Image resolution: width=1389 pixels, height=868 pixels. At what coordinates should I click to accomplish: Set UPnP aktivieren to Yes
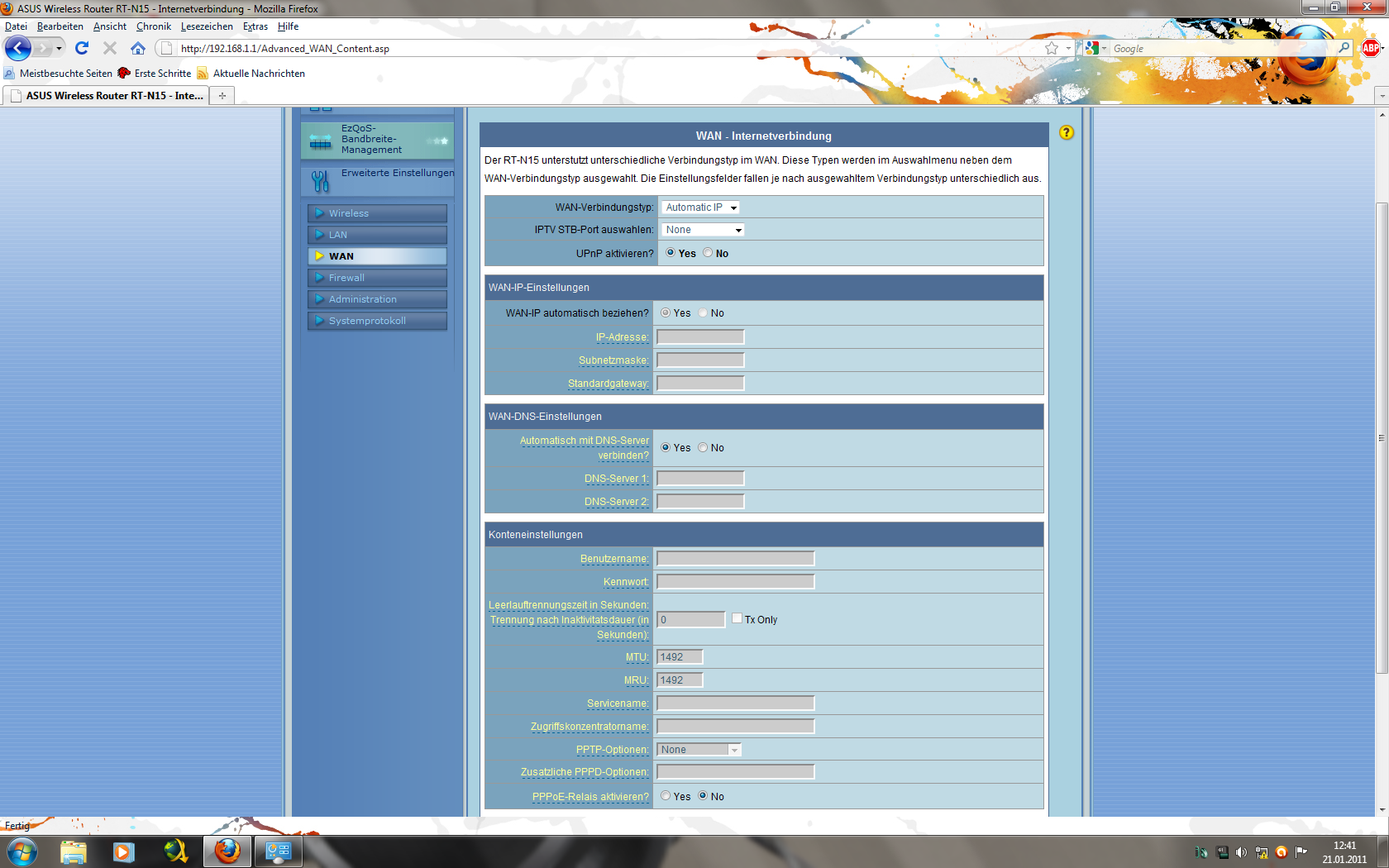tap(671, 253)
